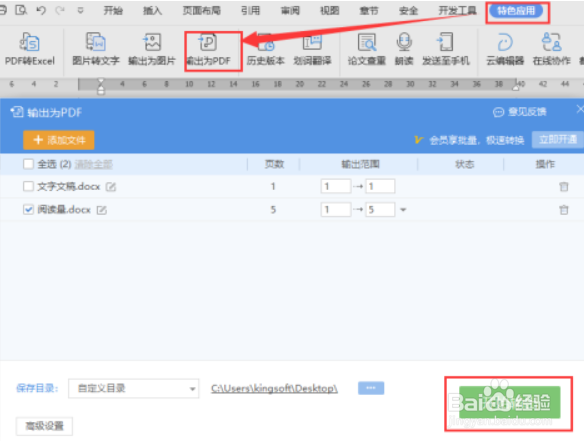This screenshot has width=584, height=441.
Task: Click the green start conversion button
Action: click(510, 402)
